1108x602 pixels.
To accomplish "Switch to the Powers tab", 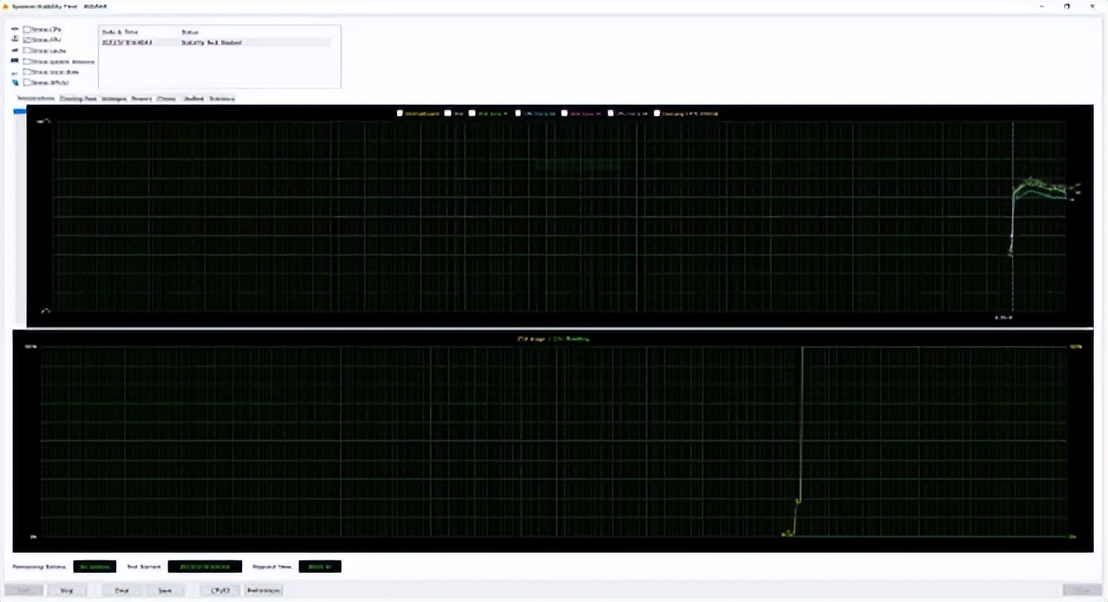I will click(x=141, y=99).
